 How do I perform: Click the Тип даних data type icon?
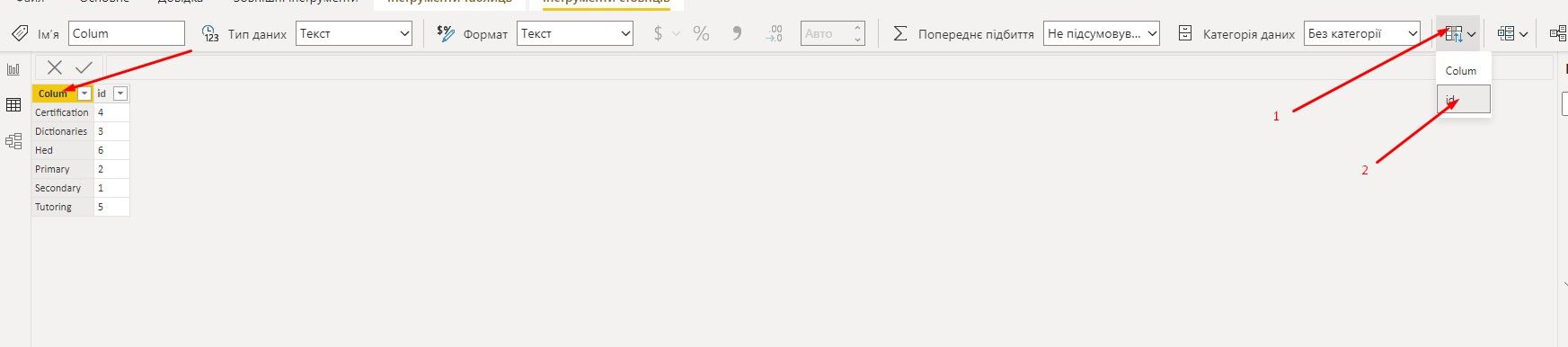pyautogui.click(x=209, y=34)
